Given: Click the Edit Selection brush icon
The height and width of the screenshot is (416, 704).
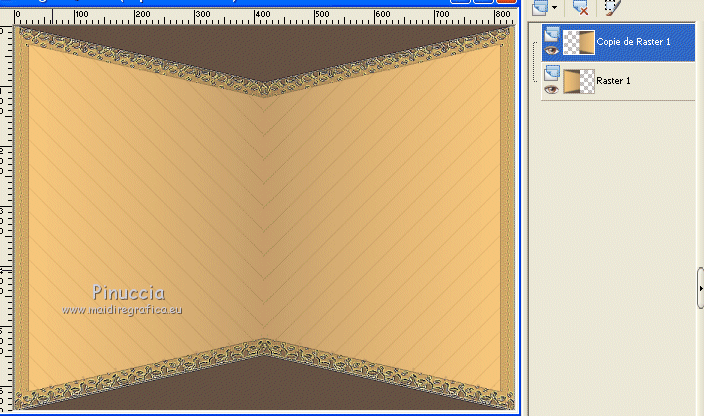Looking at the screenshot, I should (612, 7).
